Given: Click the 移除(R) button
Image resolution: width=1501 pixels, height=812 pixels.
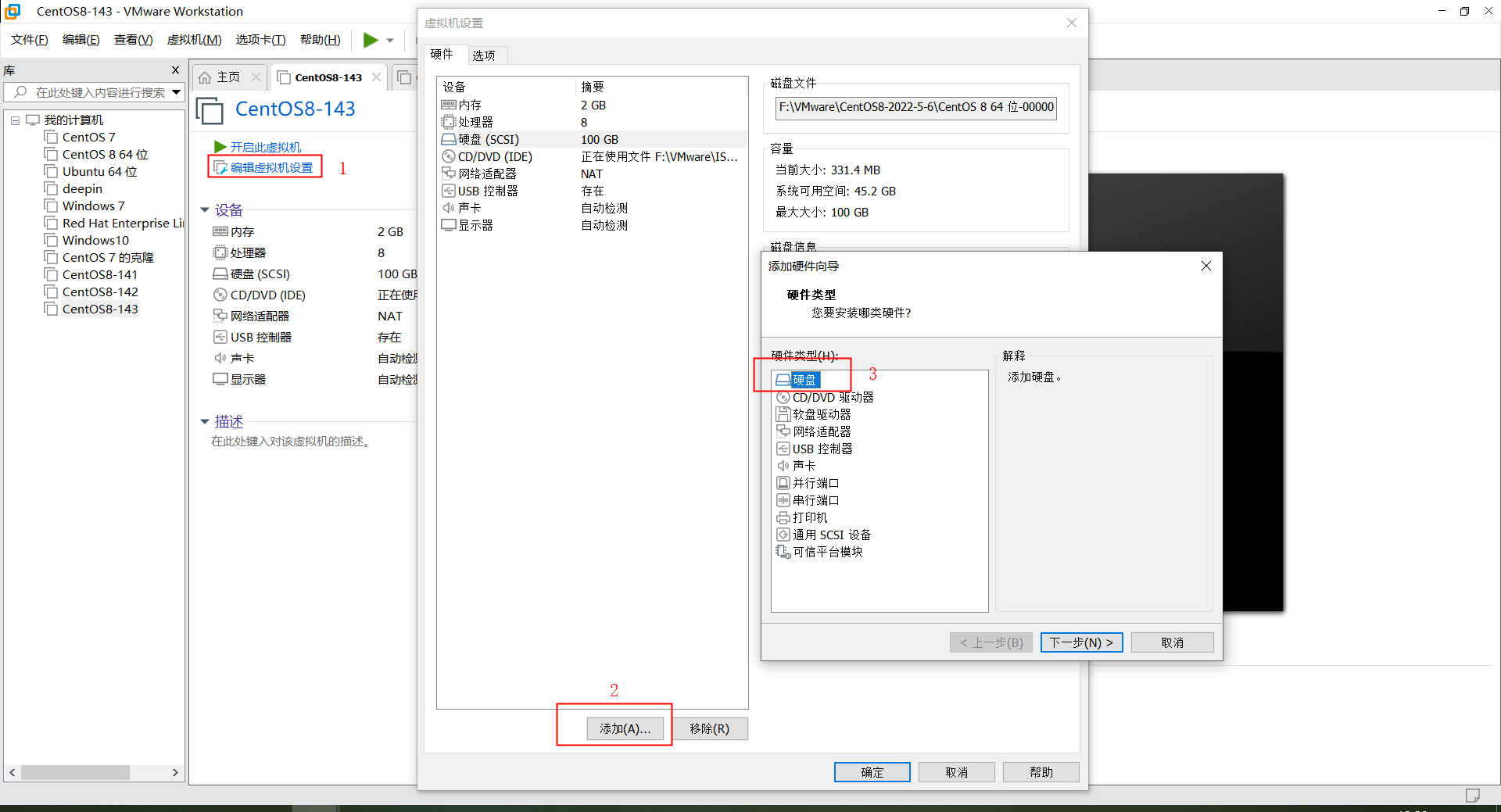Looking at the screenshot, I should pyautogui.click(x=710, y=728).
